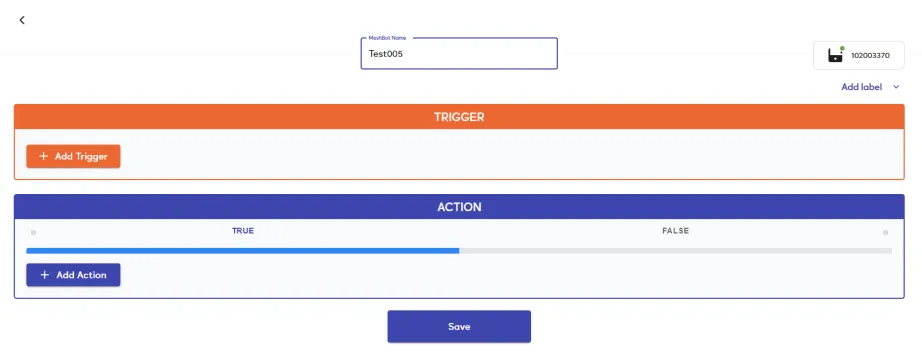The image size is (922, 362).
Task: Click the plus icon on Add Trigger
Action: pyautogui.click(x=43, y=156)
